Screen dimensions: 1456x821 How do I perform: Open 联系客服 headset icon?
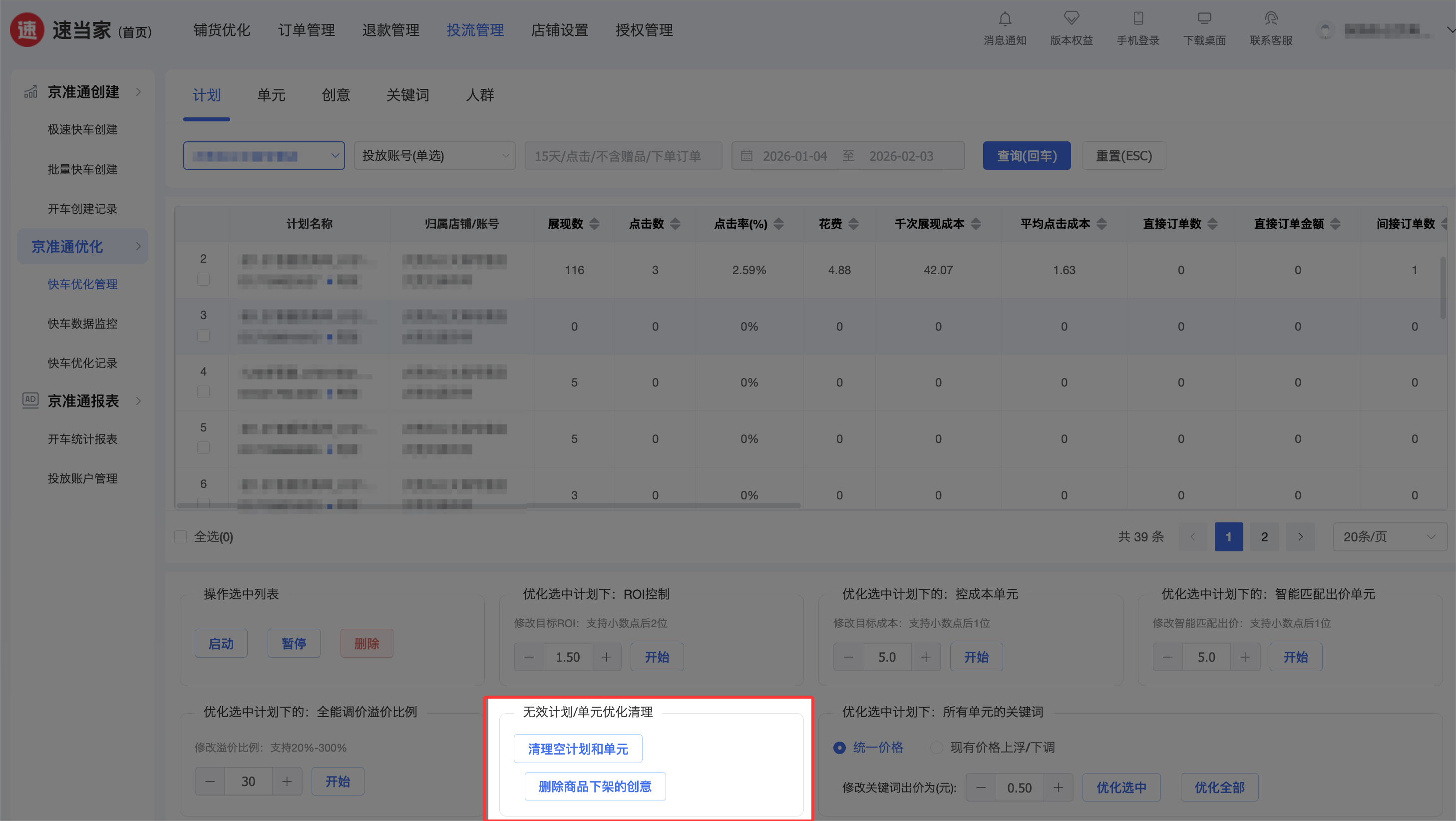[1271, 19]
